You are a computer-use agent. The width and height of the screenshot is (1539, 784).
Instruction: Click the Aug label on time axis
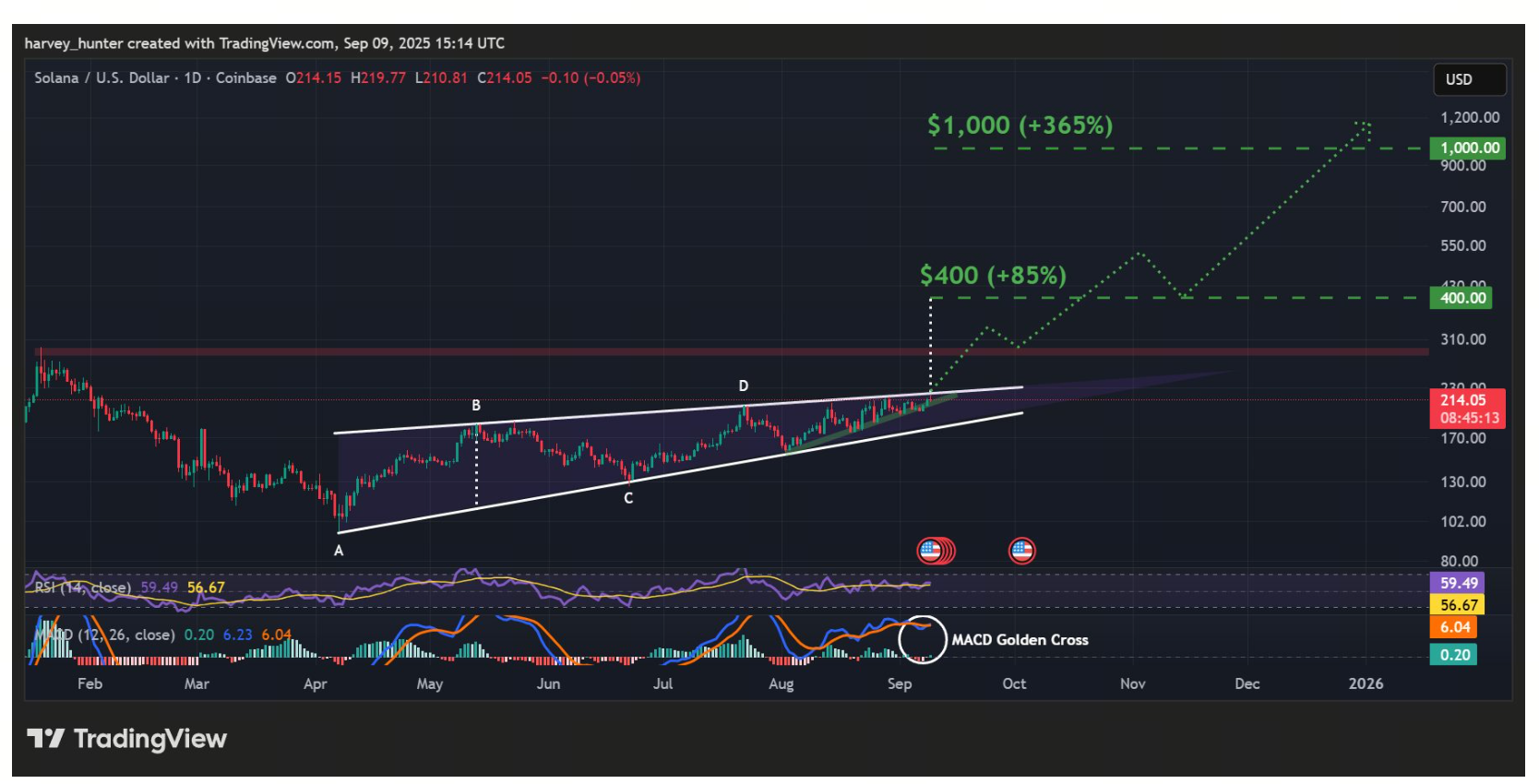[x=781, y=683]
